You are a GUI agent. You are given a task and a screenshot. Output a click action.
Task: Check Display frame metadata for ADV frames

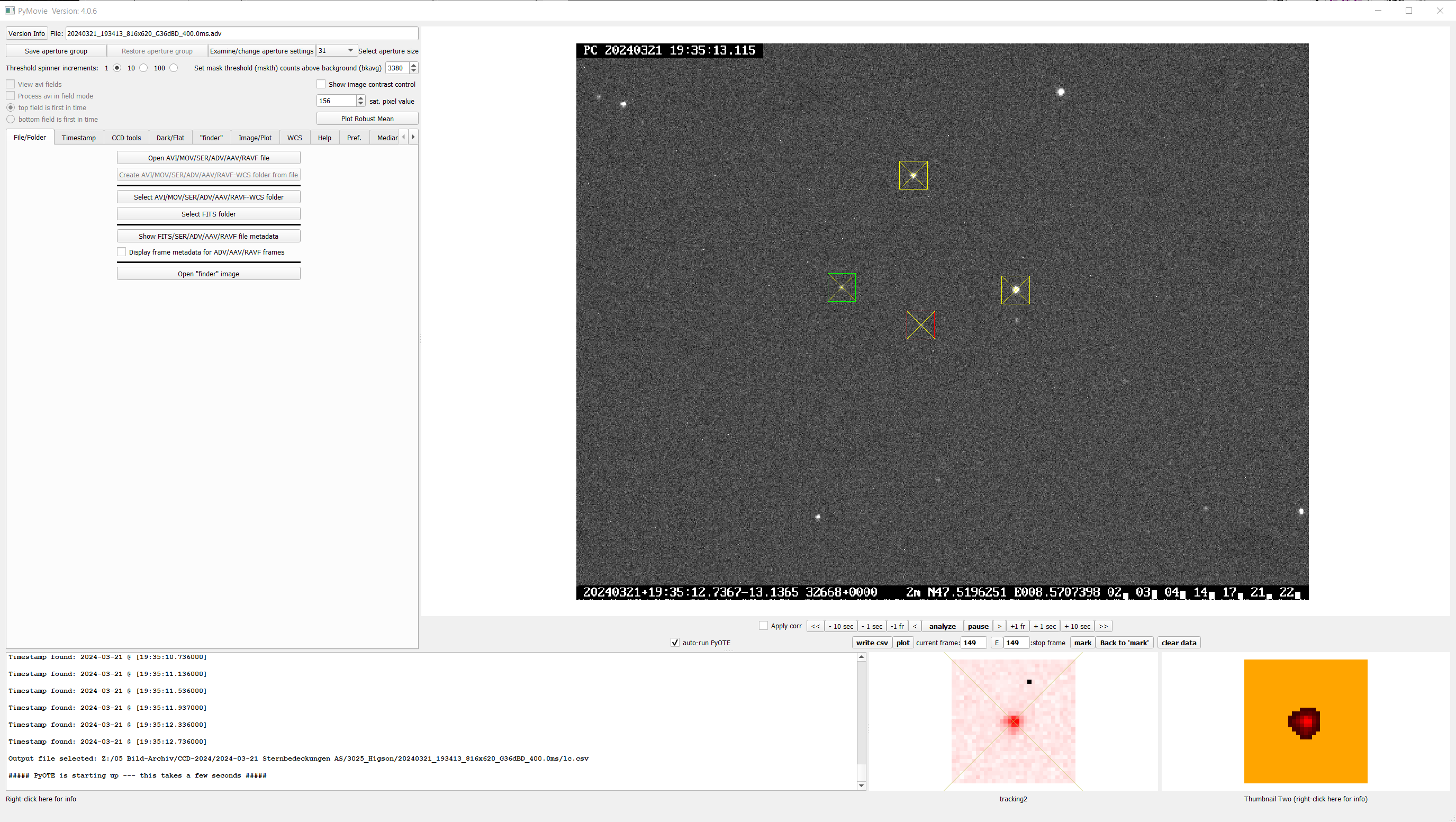[122, 252]
